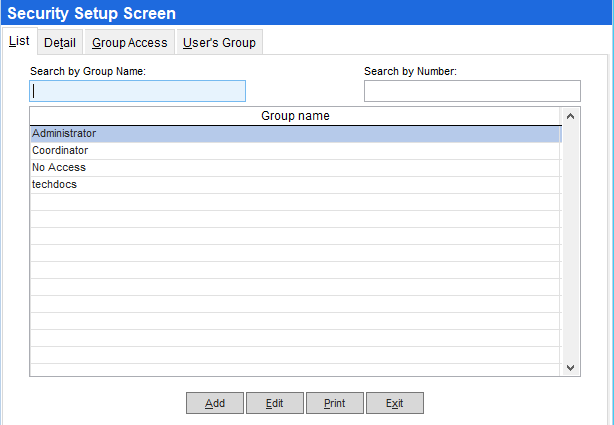
Task: Print the group list
Action: [x=335, y=403]
